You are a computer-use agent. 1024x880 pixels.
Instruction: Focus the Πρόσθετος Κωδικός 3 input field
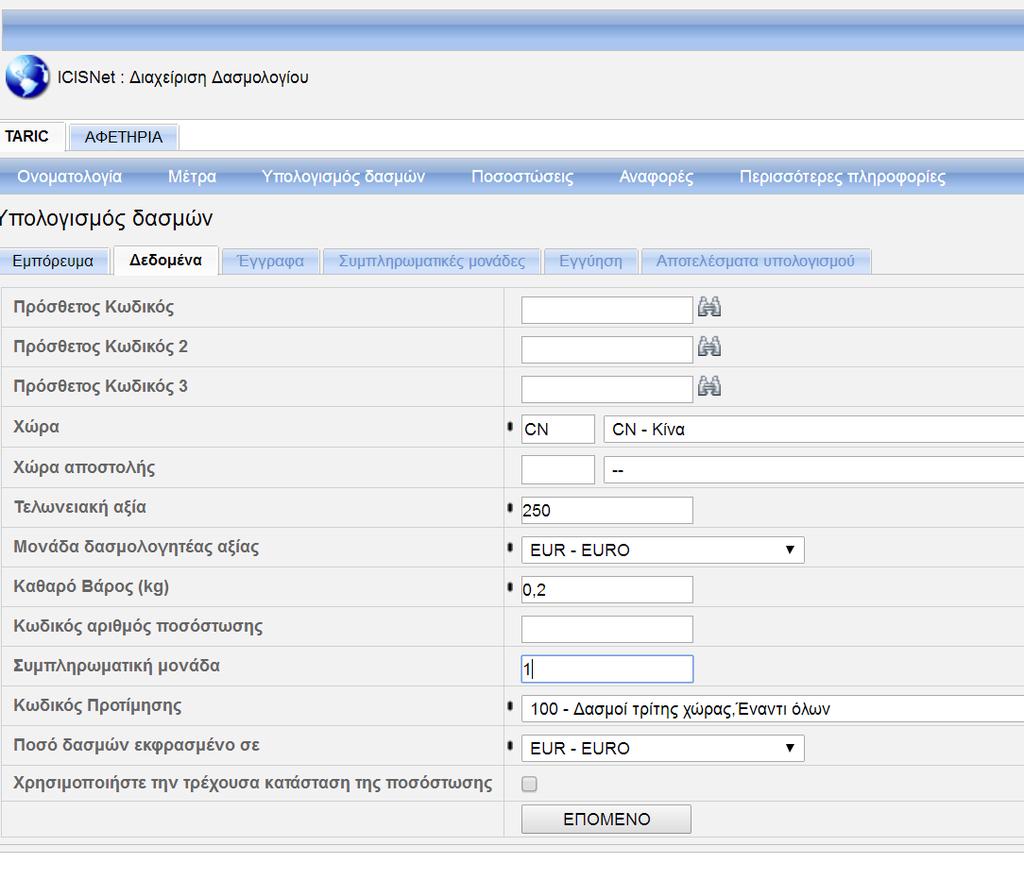(607, 389)
